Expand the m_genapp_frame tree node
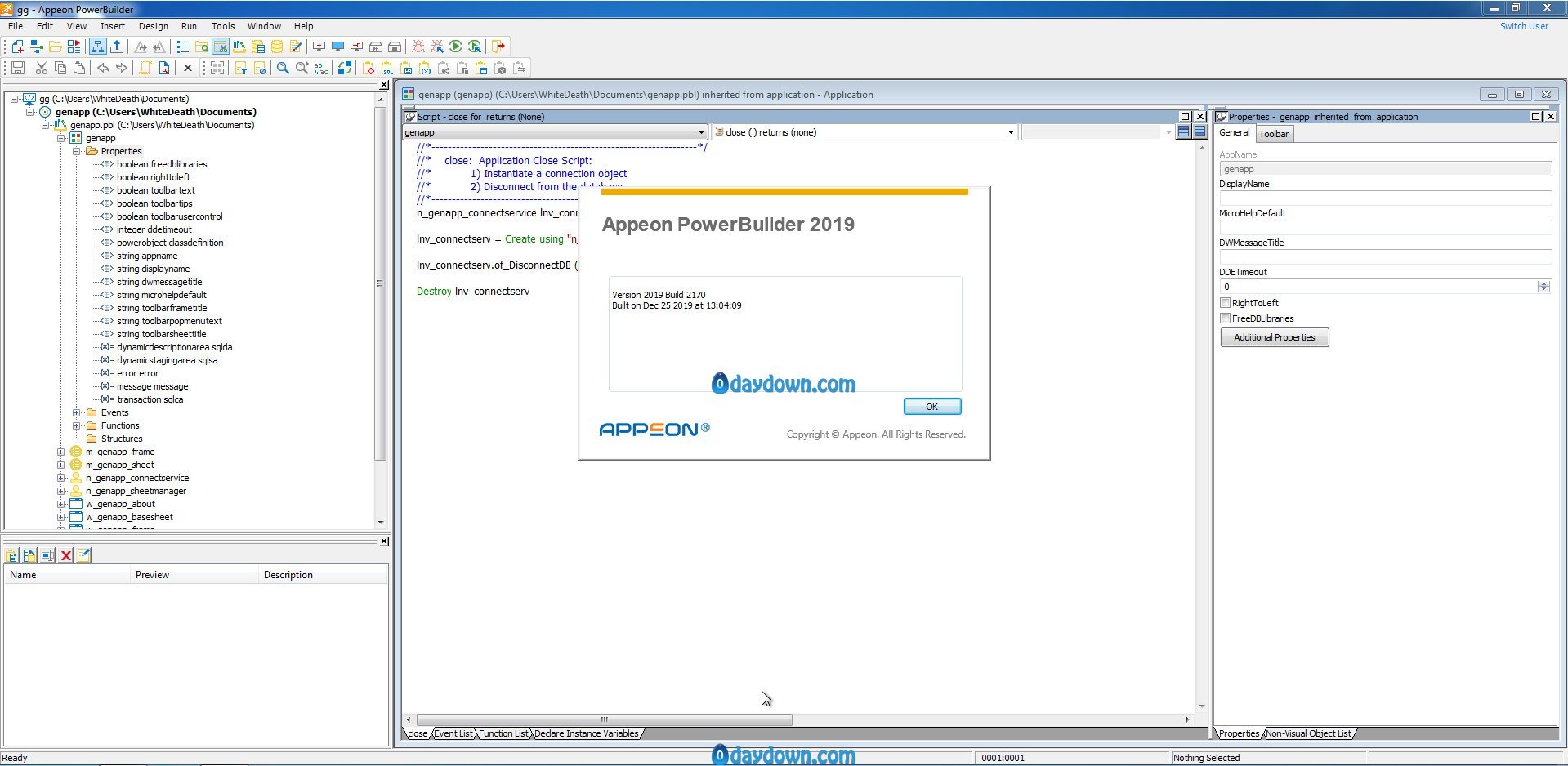This screenshot has height=766, width=1568. (60, 452)
